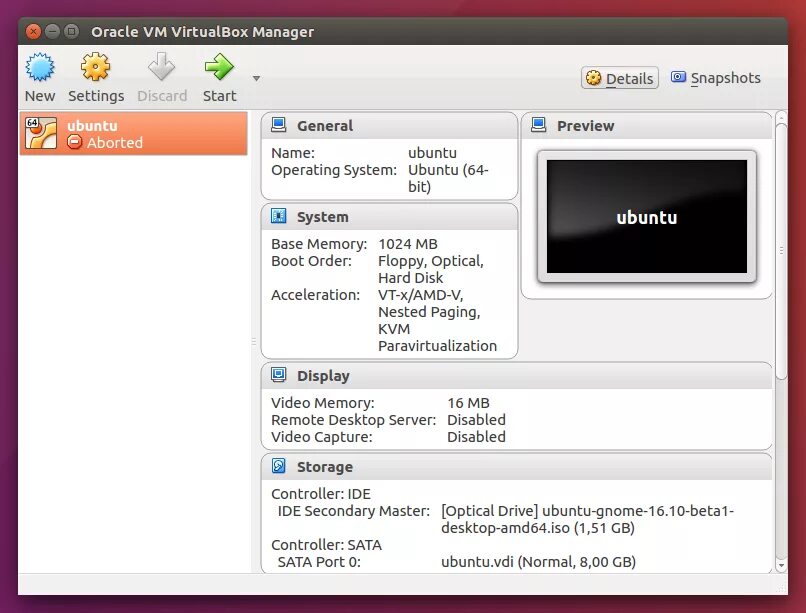
Task: Click the Details gear icon
Action: click(x=593, y=78)
